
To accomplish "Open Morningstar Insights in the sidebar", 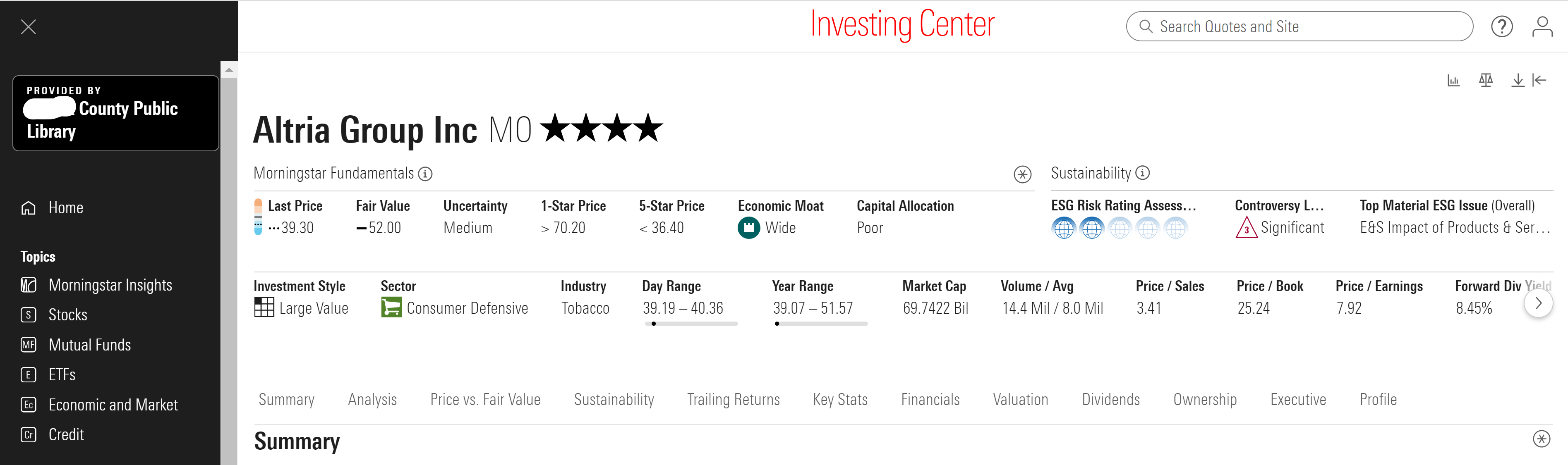I will coord(110,285).
